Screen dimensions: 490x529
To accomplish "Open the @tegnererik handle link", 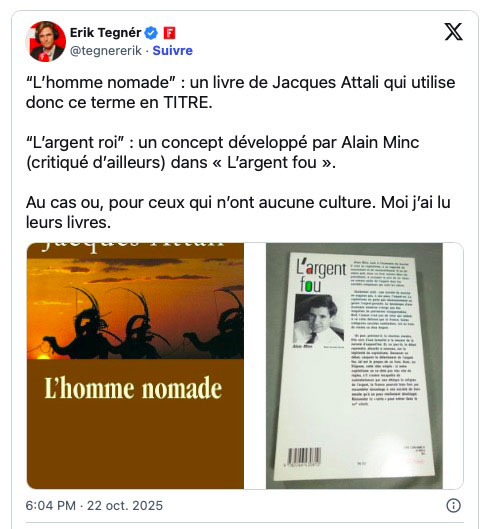I will 106,51.
